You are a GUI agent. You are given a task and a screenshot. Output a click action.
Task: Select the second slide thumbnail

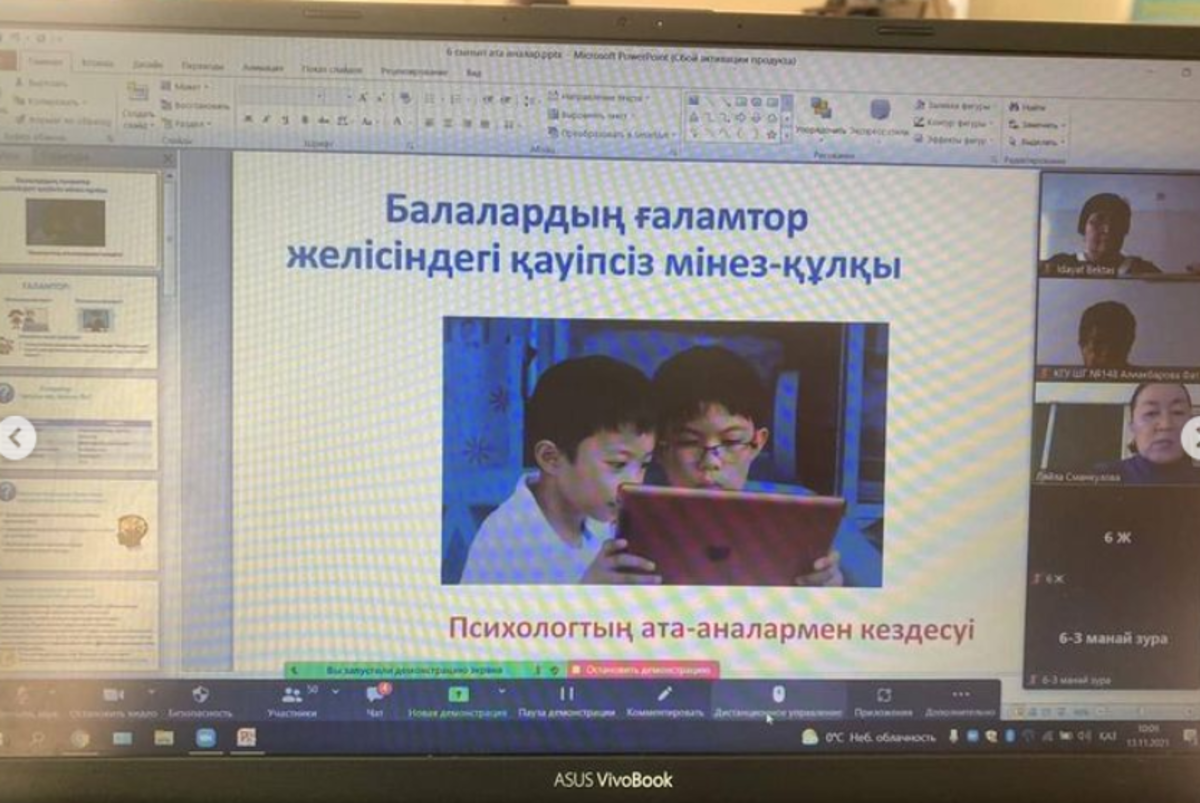(x=80, y=321)
